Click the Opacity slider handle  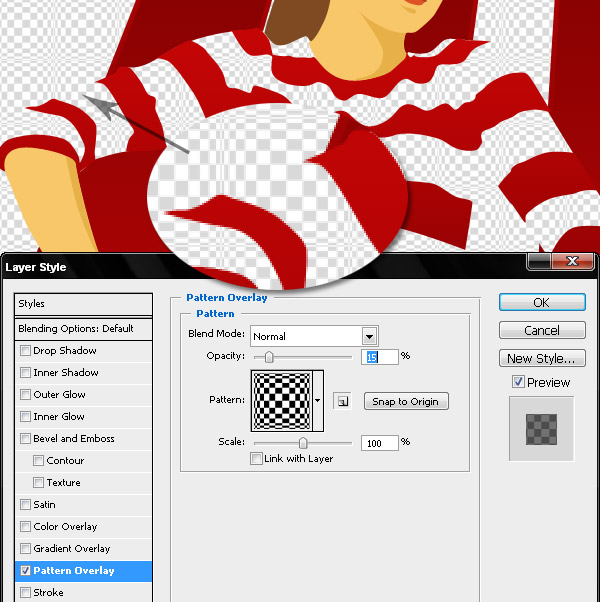[269, 357]
